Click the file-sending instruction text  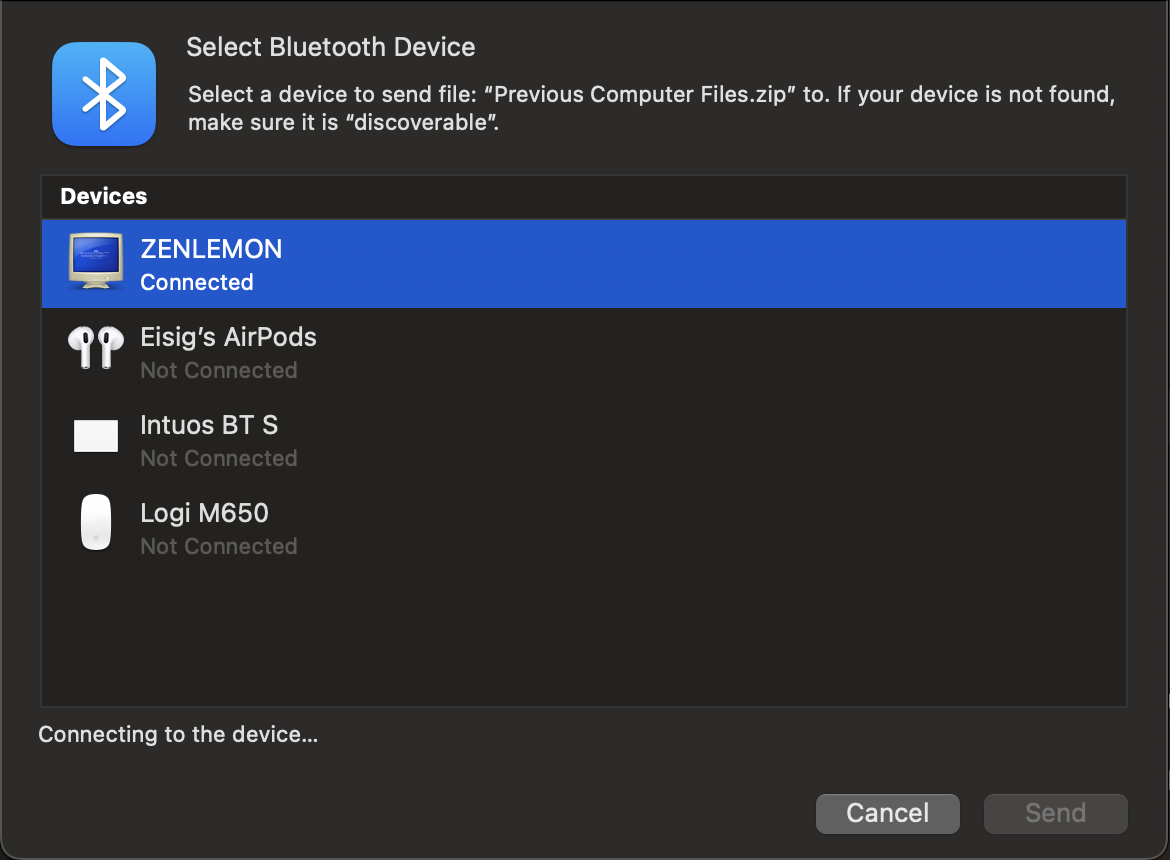[x=651, y=109]
